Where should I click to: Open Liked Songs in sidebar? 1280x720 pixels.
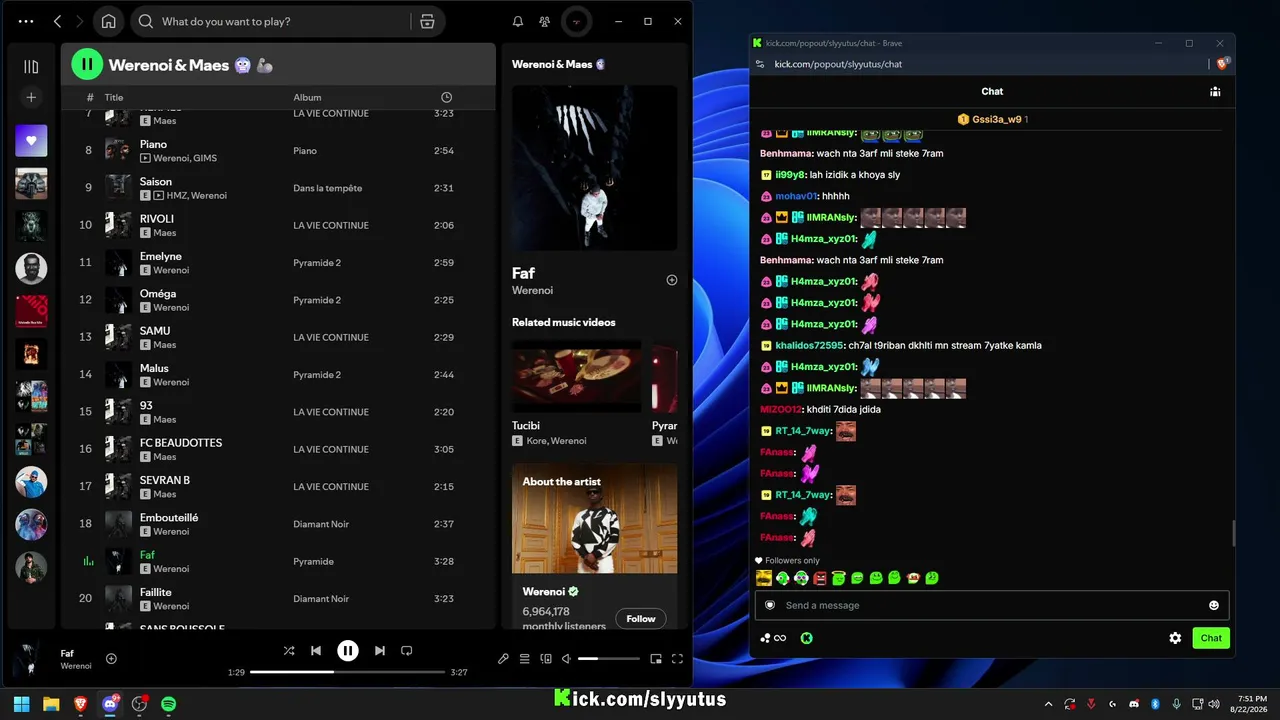point(31,141)
